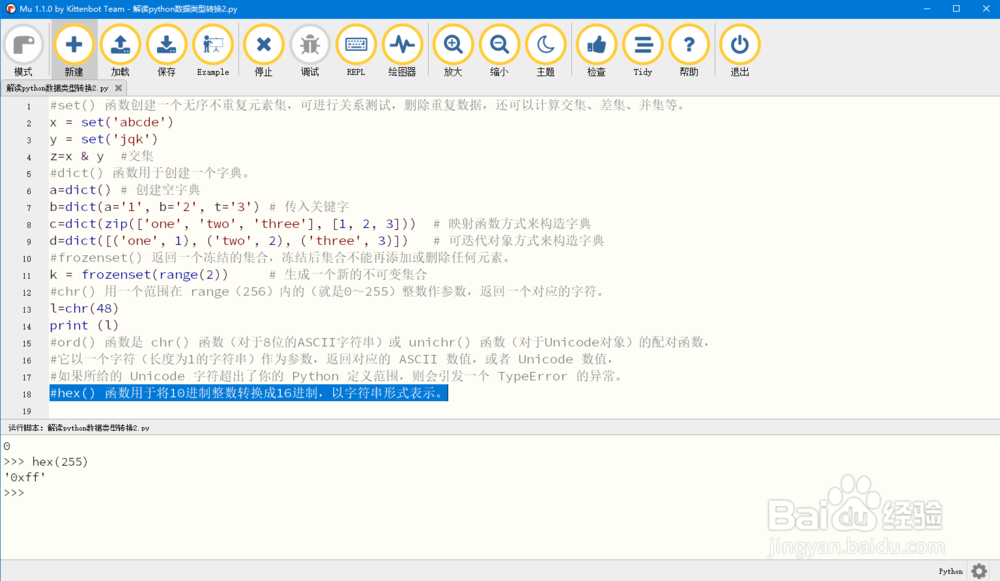This screenshot has width=1000, height=581.
Task: Open the 模式 mode selector
Action: tap(25, 44)
